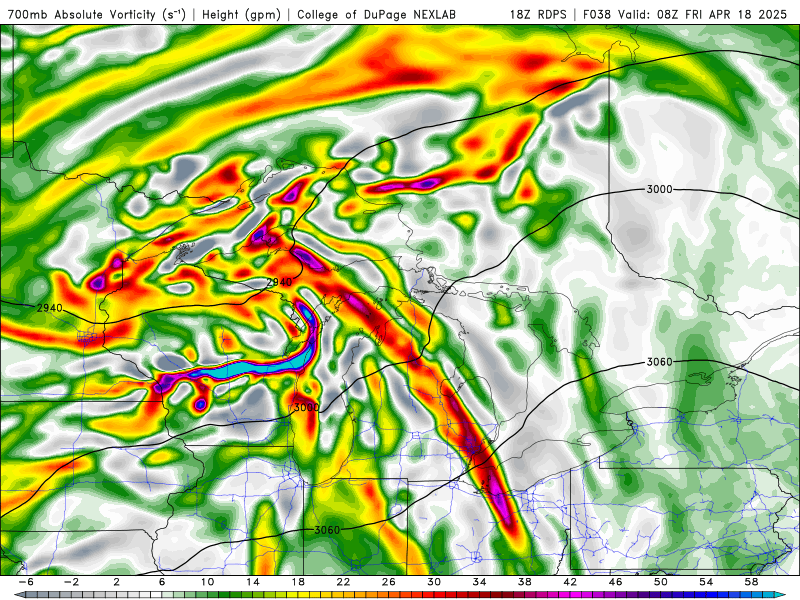
Task: Pick the '34' label on vorticity scale
Action: click(479, 582)
